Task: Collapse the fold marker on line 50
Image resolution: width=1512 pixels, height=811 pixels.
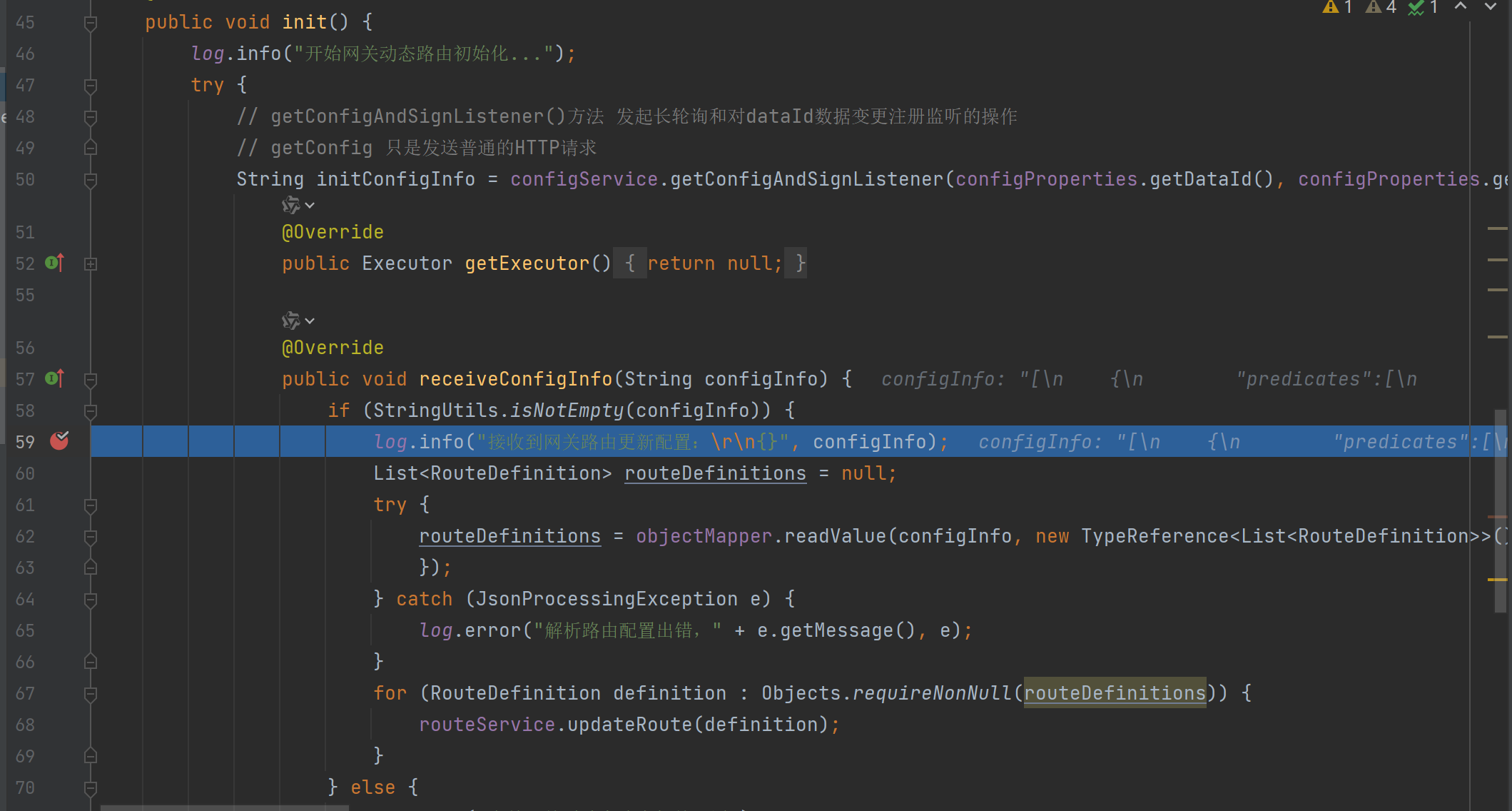Action: [x=91, y=180]
